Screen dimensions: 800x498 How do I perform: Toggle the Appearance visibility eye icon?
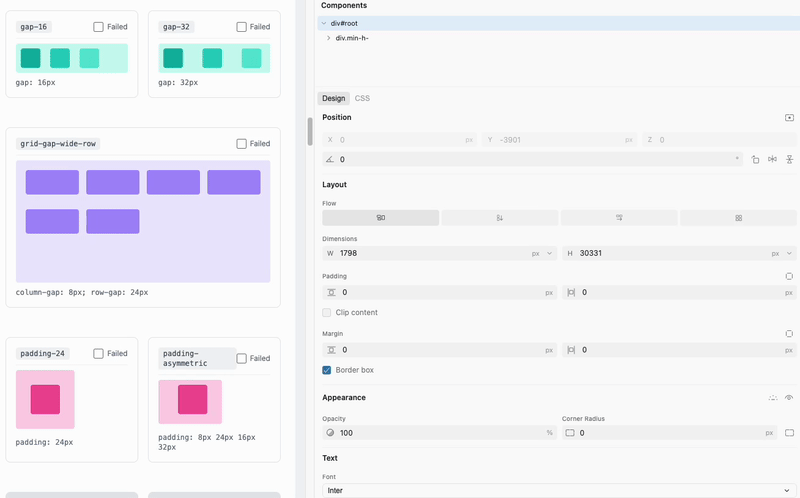pos(789,397)
